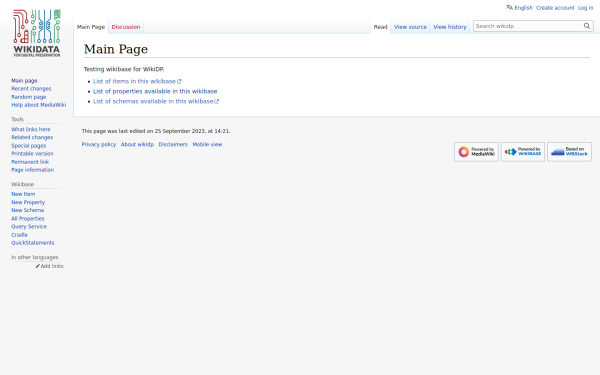This screenshot has height=375, width=600.
Task: Open the View history tab
Action: [450, 27]
